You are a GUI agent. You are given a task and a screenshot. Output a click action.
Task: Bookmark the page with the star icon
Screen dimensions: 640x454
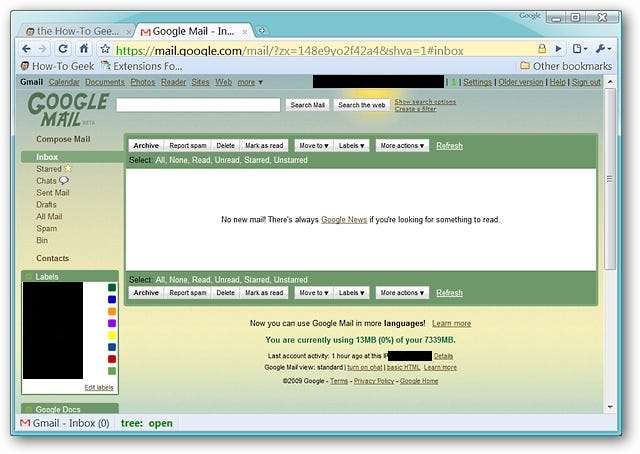(x=105, y=49)
